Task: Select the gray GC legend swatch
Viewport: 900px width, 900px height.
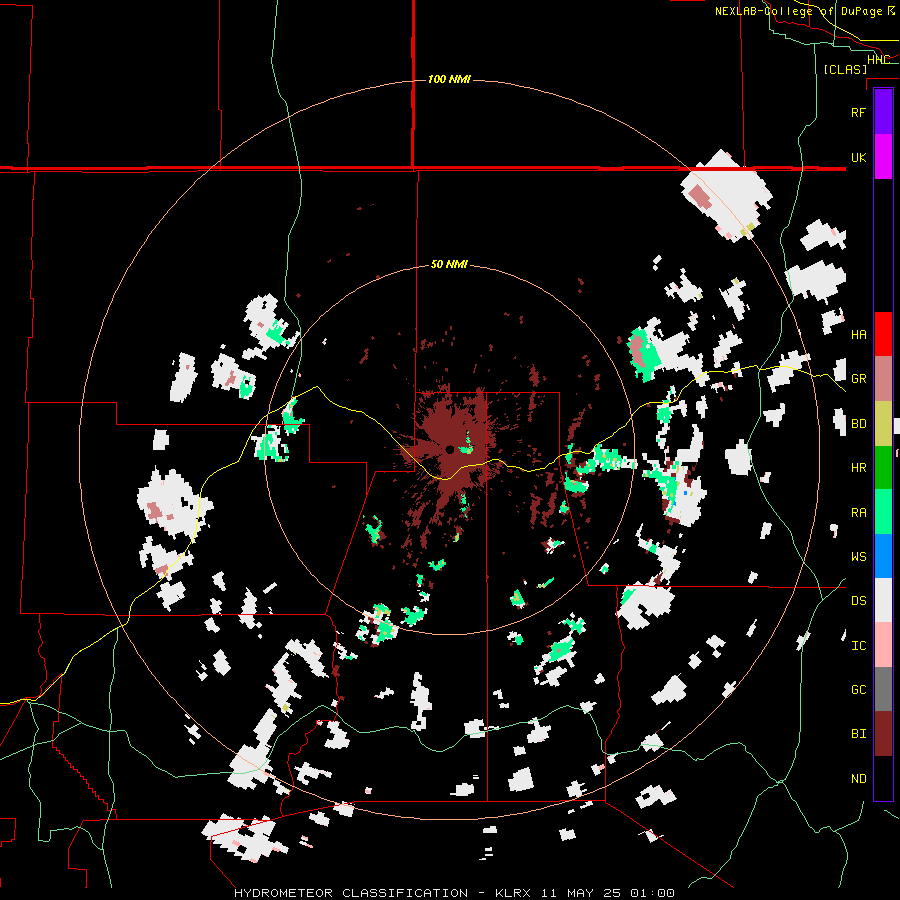Action: click(883, 689)
